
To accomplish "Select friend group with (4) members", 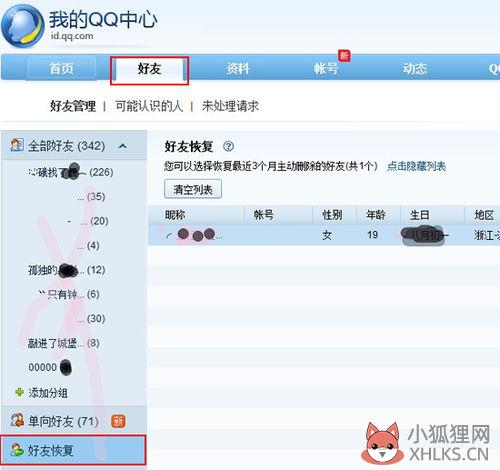I will pyautogui.click(x=88, y=246).
